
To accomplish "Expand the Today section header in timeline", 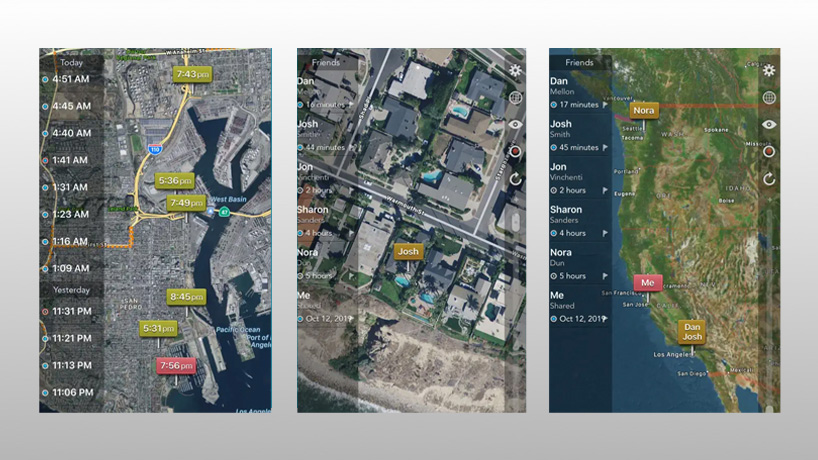I will [70, 62].
